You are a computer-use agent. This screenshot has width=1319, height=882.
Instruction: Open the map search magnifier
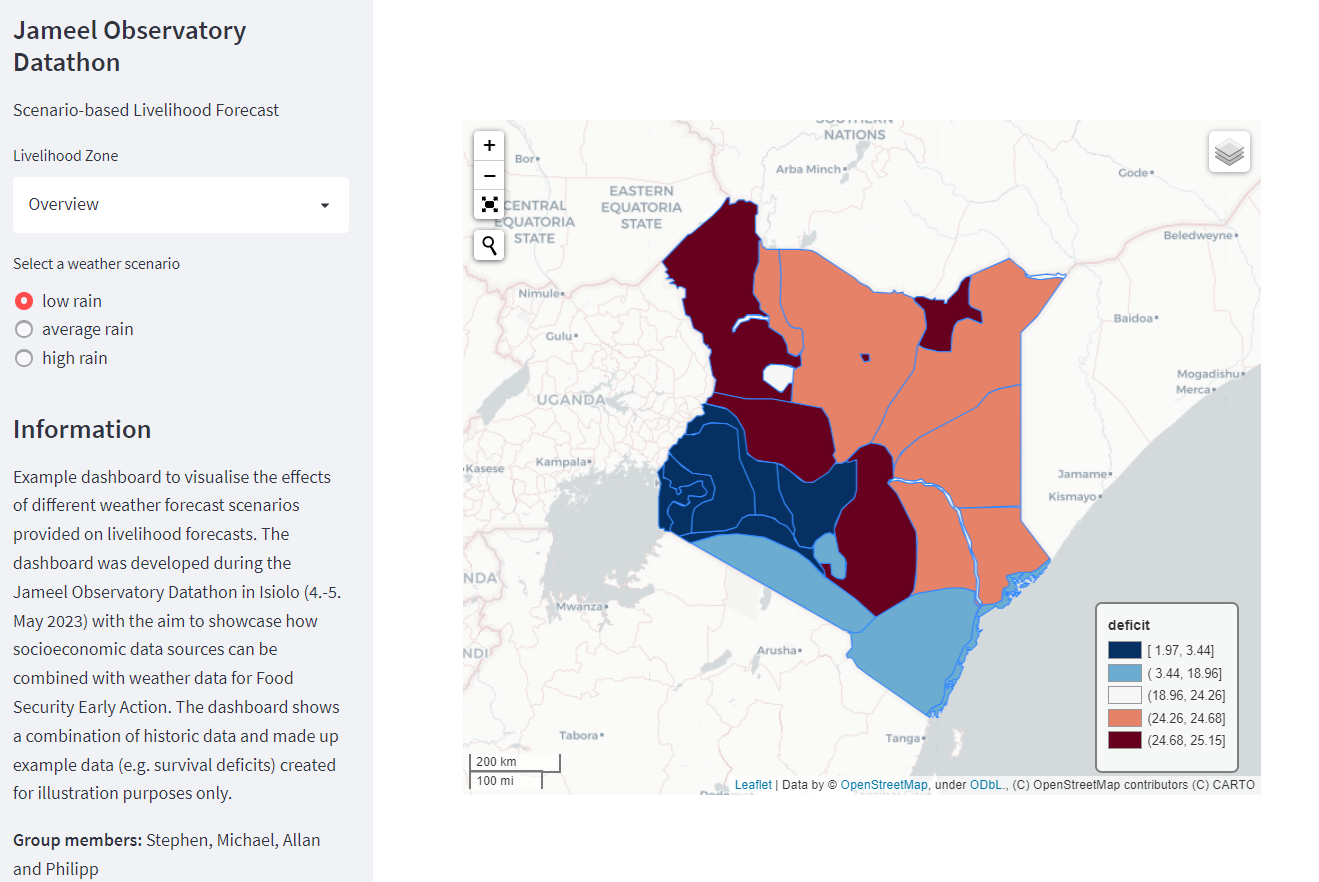(489, 244)
